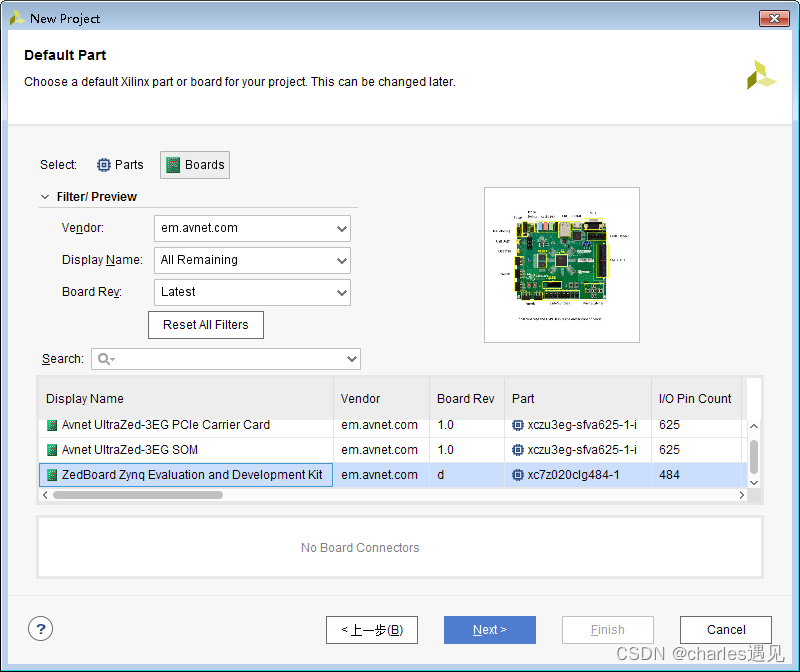Click I/O pin count 484 cell
This screenshot has width=800, height=672.
696,475
